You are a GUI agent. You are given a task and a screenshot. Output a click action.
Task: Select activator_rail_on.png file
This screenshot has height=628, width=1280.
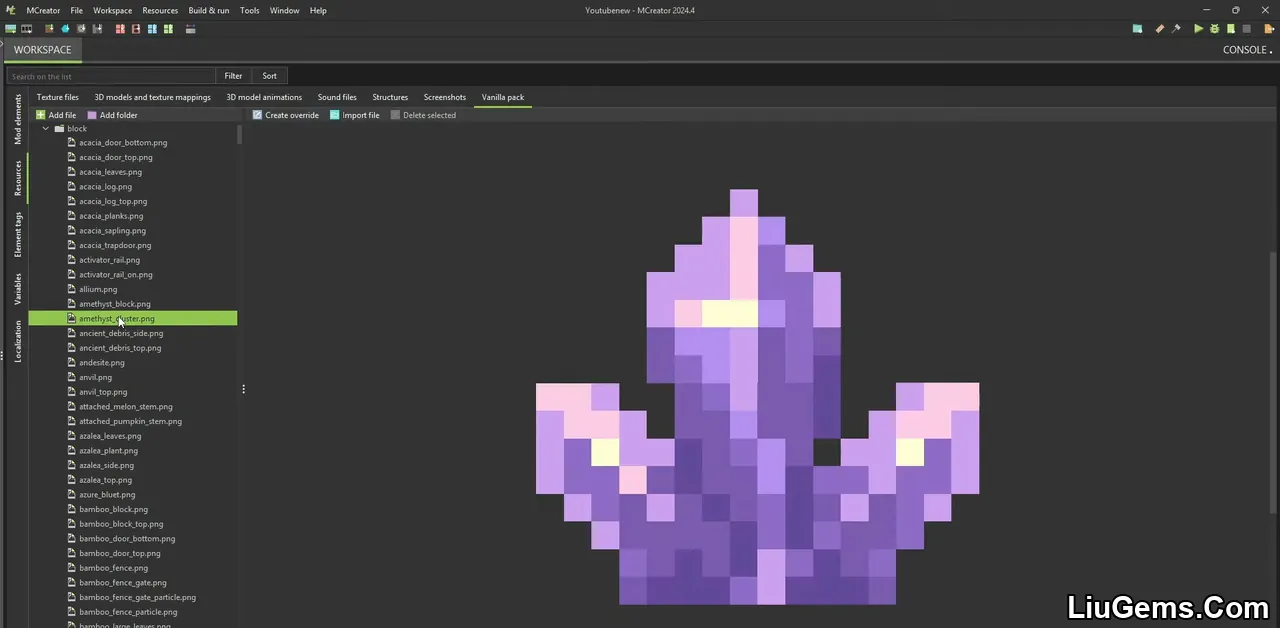click(x=116, y=275)
